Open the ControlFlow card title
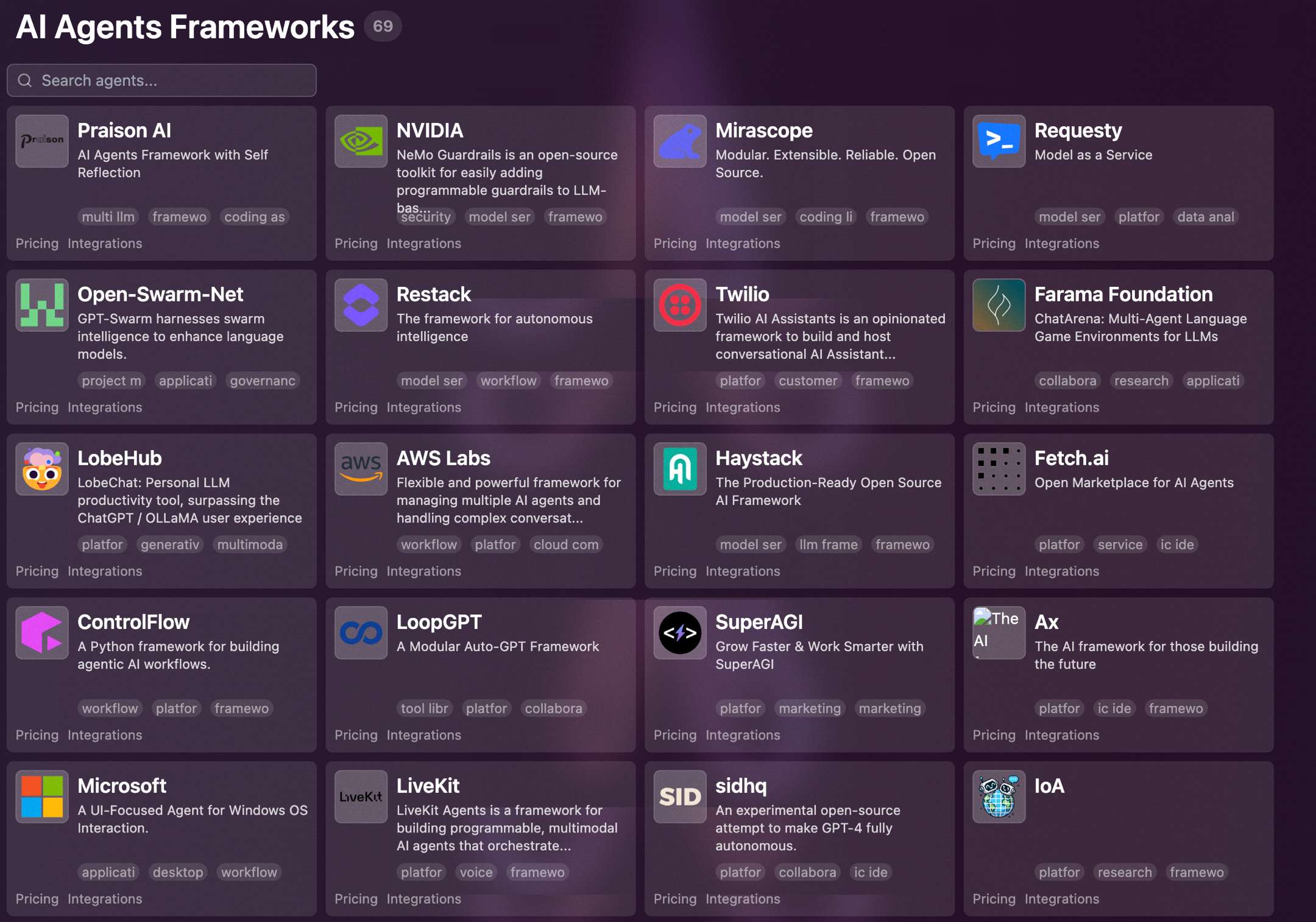This screenshot has width=1316, height=922. (133, 622)
